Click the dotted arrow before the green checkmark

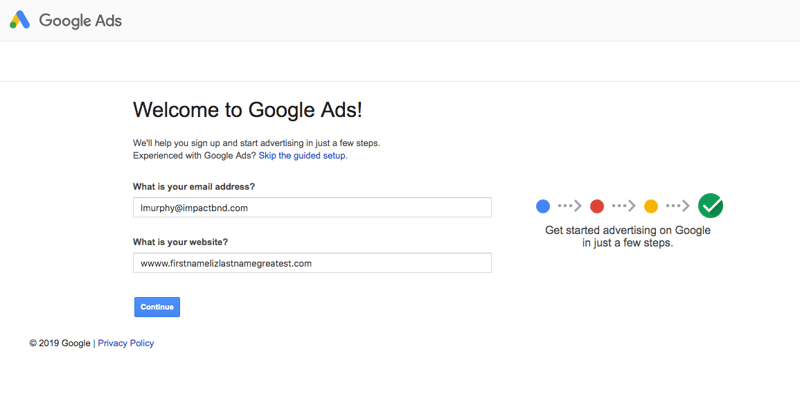[678, 206]
